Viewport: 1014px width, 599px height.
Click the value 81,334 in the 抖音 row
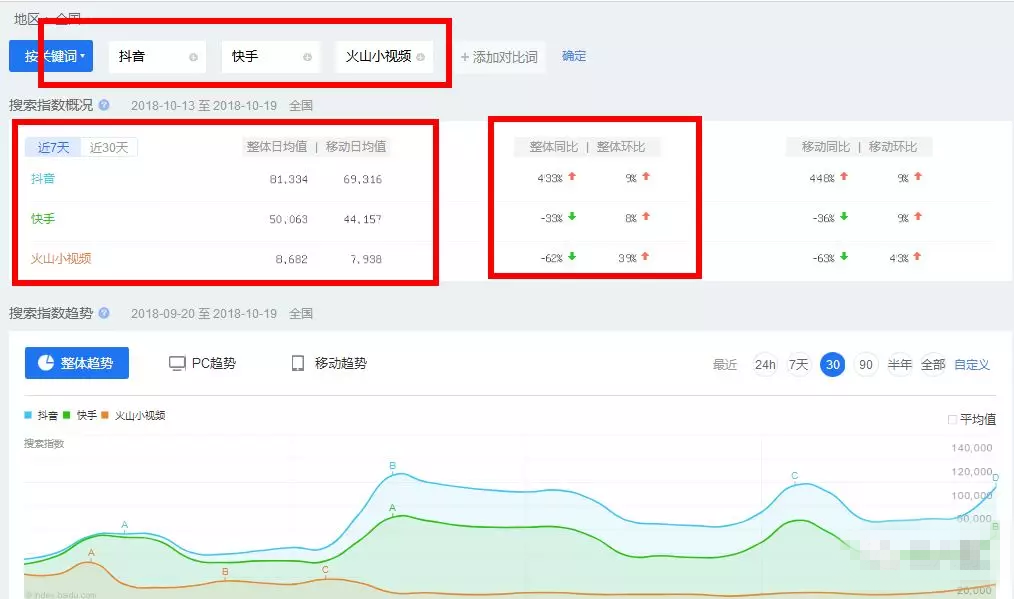[288, 179]
